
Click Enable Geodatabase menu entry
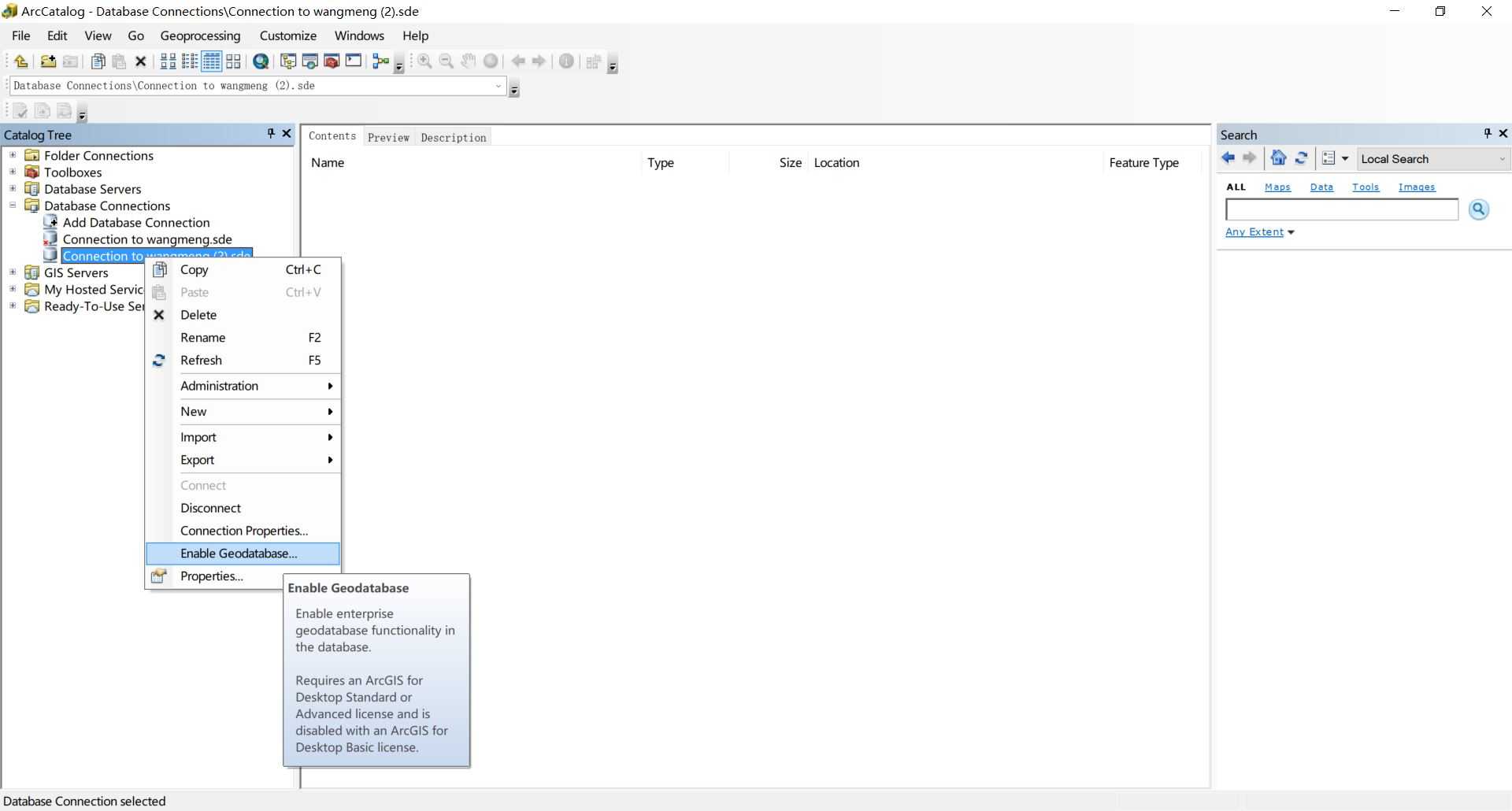coord(243,554)
